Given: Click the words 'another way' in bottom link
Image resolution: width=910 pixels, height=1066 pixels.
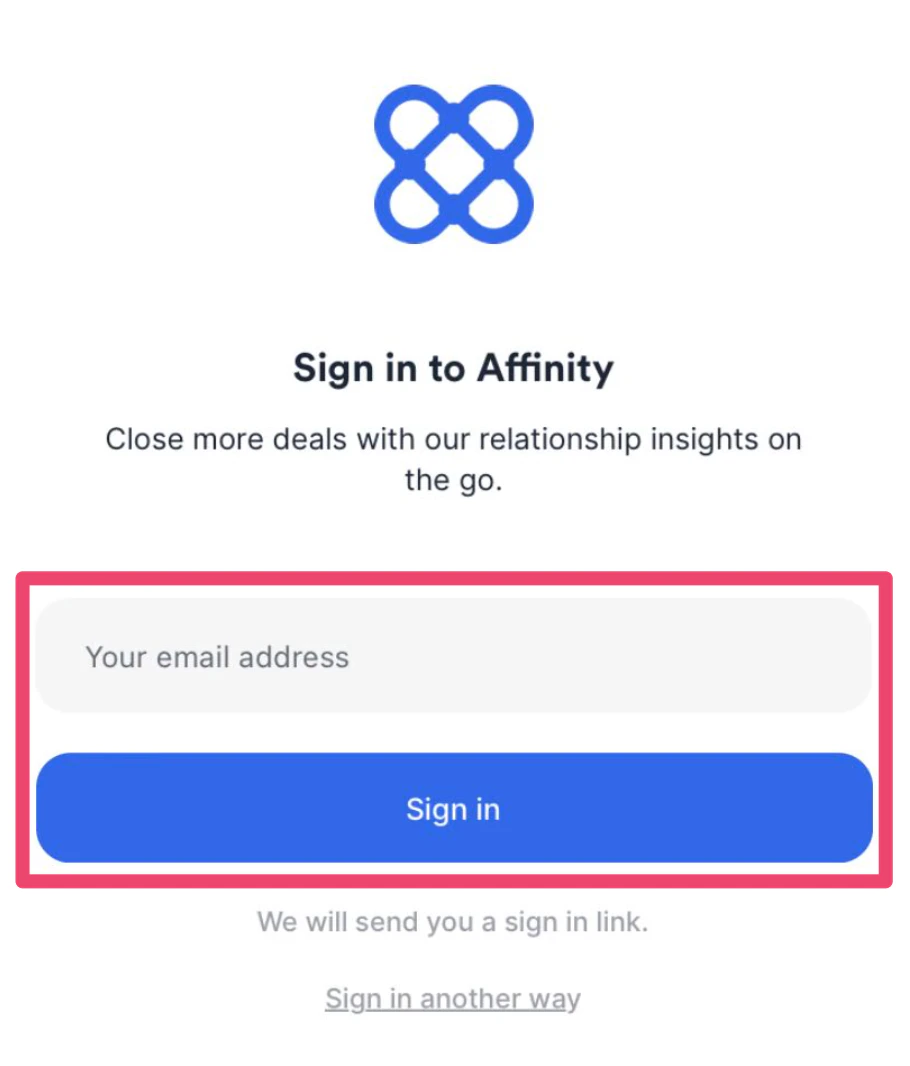Looking at the screenshot, I should pyautogui.click(x=500, y=999).
